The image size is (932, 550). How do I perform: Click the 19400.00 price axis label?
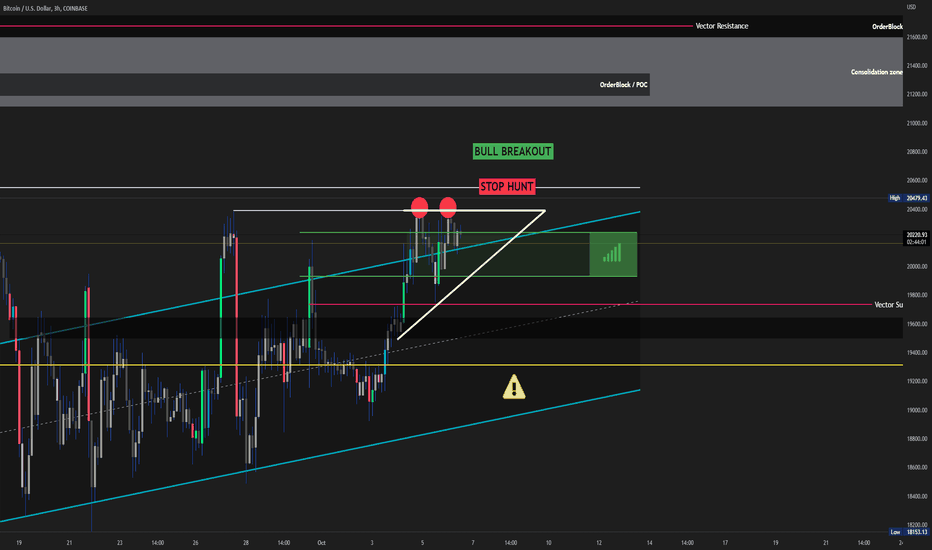coord(917,353)
